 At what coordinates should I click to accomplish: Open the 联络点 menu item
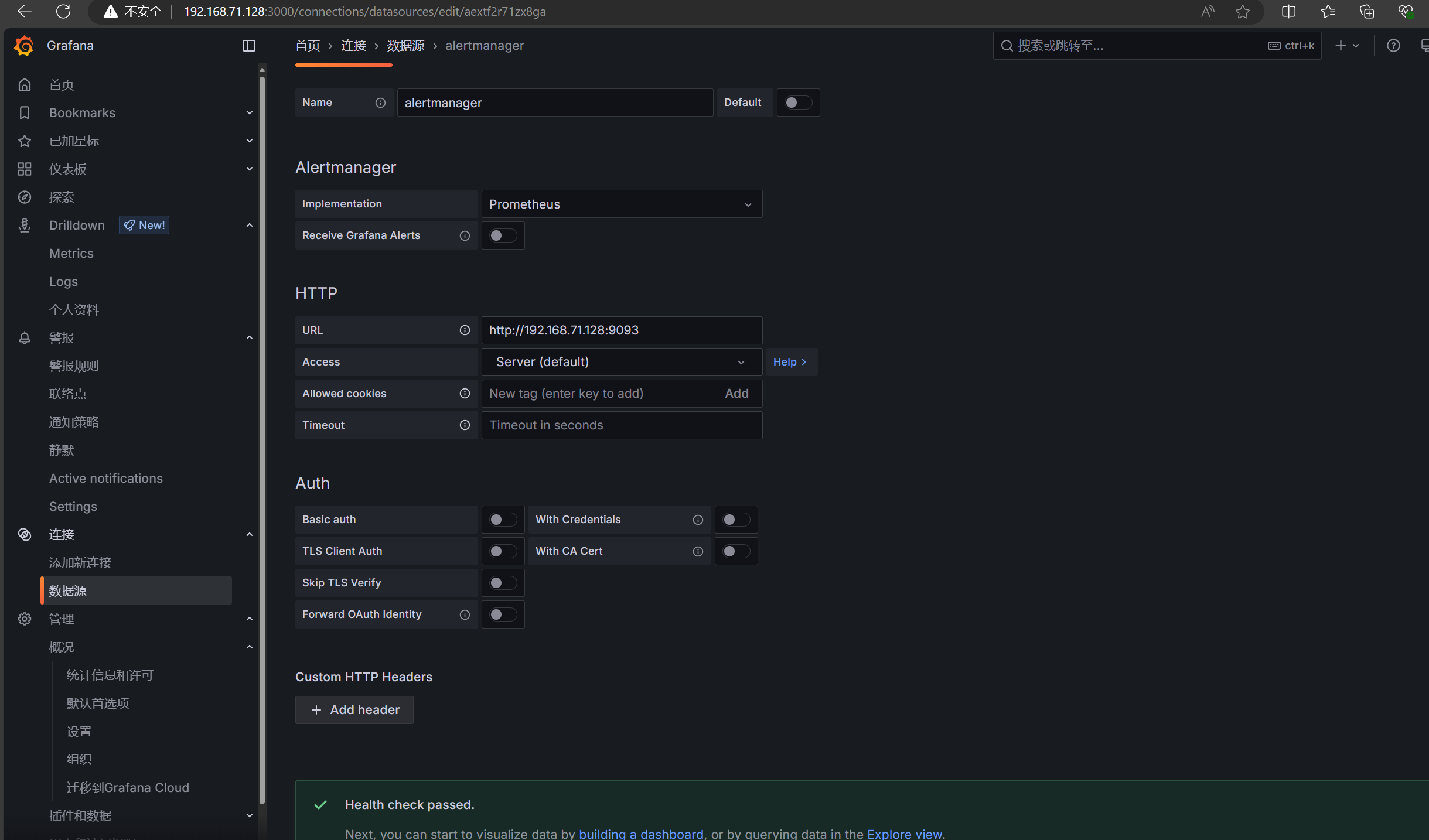[x=68, y=394]
